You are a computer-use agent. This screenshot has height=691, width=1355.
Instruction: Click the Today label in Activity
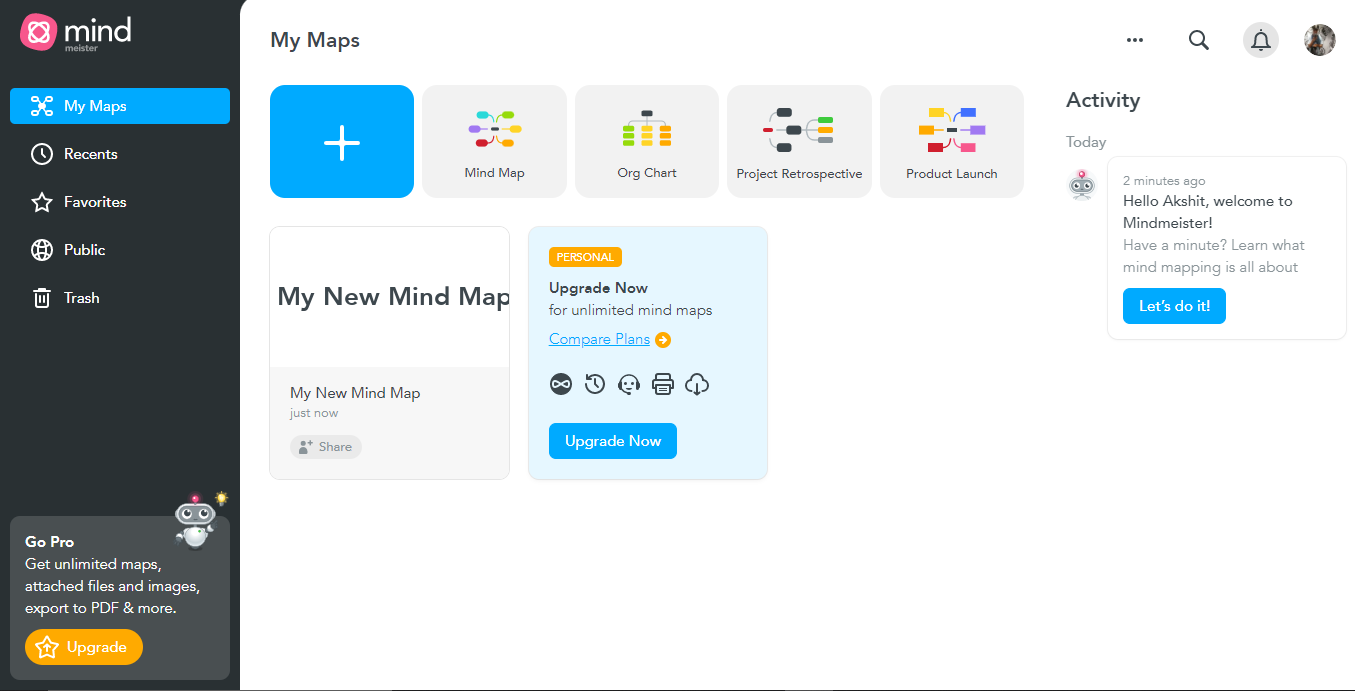point(1086,142)
